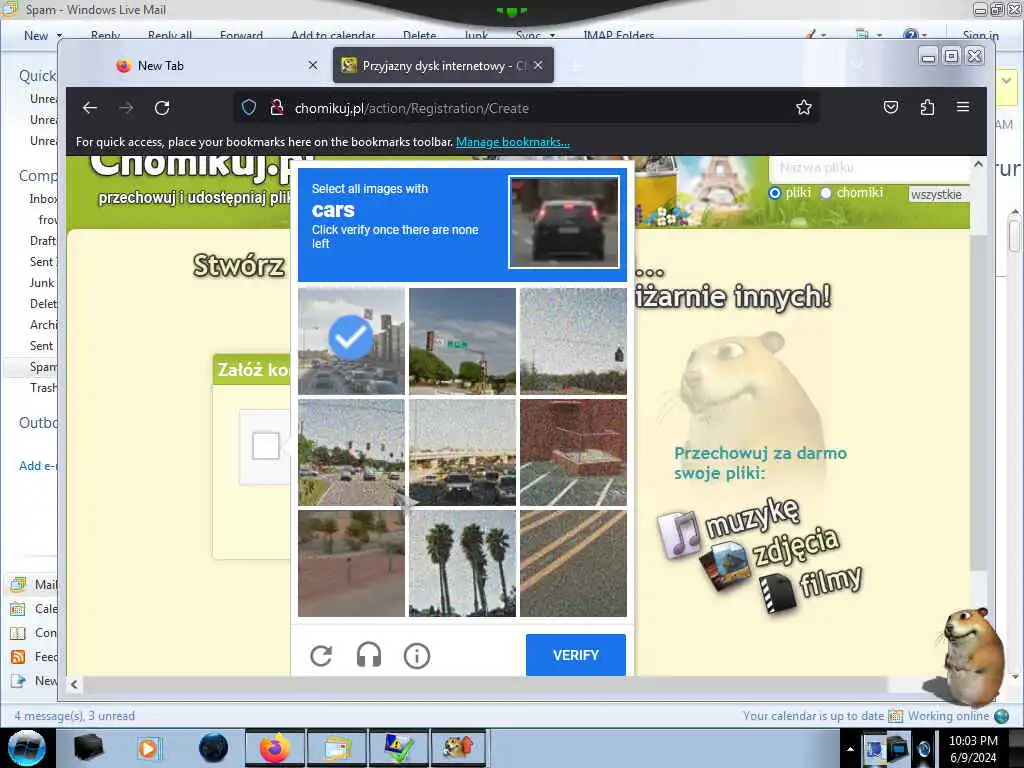1024x768 pixels.
Task: Deselect the checked traffic image tile
Action: [x=351, y=342]
